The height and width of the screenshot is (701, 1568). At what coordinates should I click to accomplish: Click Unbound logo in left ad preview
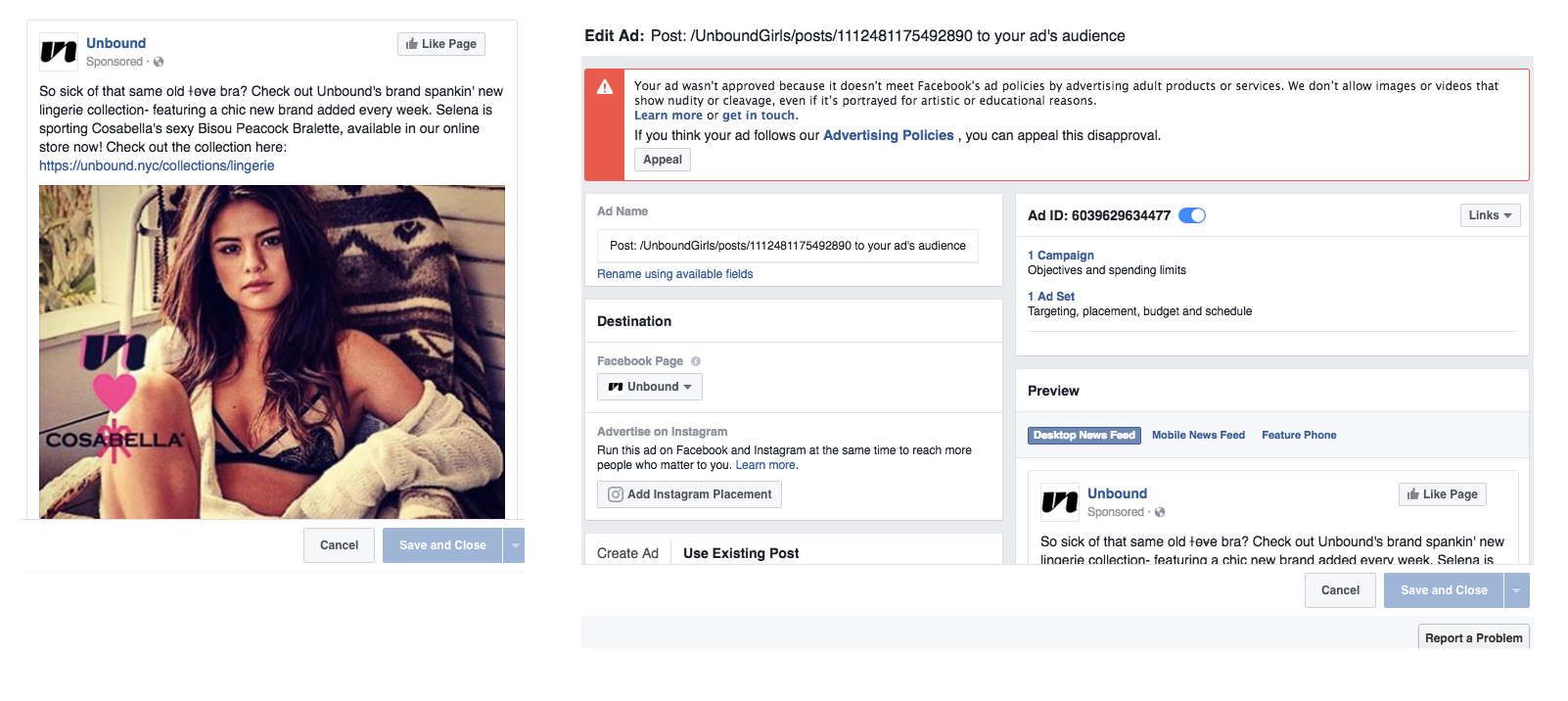coord(58,52)
